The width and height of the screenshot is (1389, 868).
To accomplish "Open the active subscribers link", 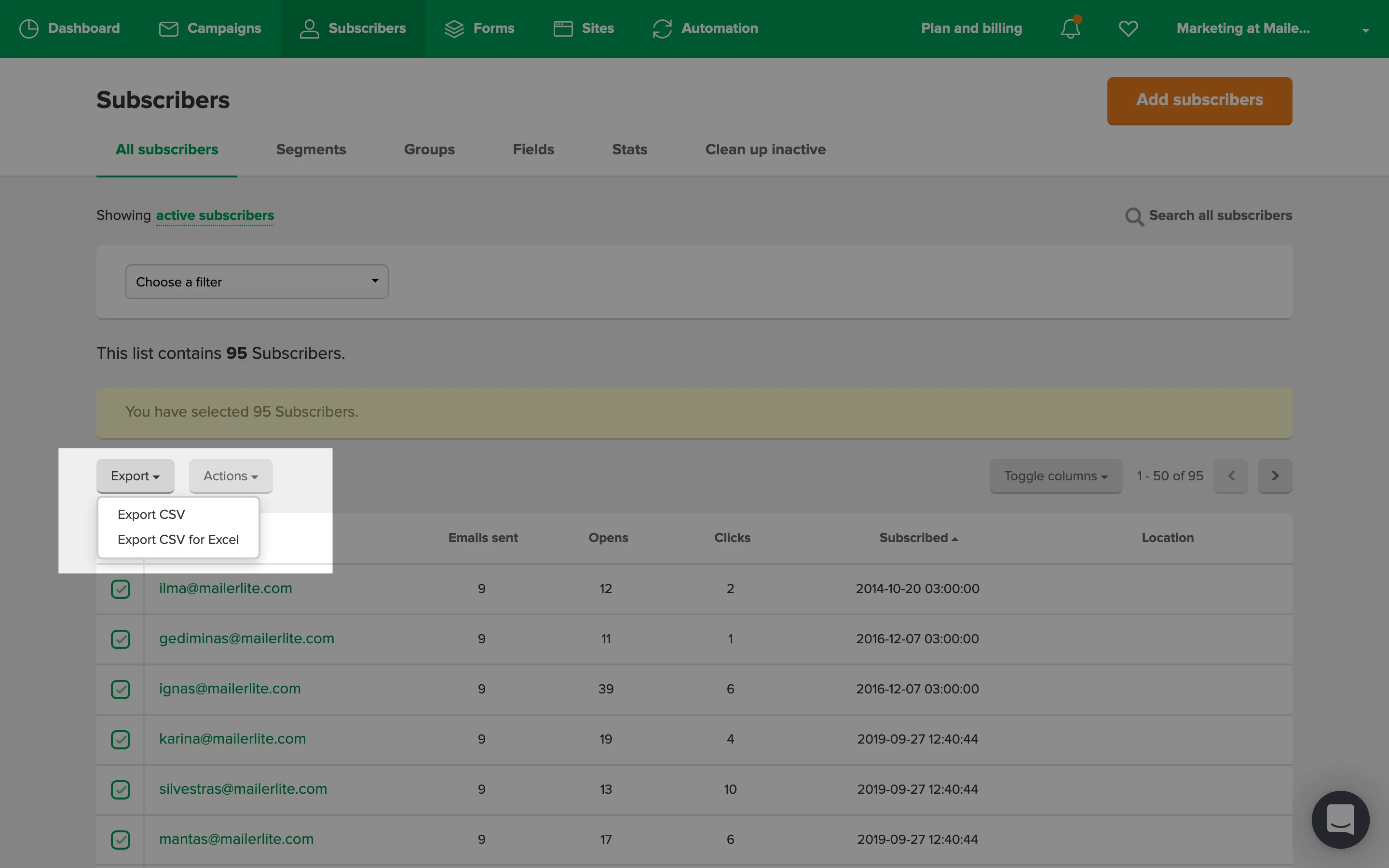I will pos(215,215).
